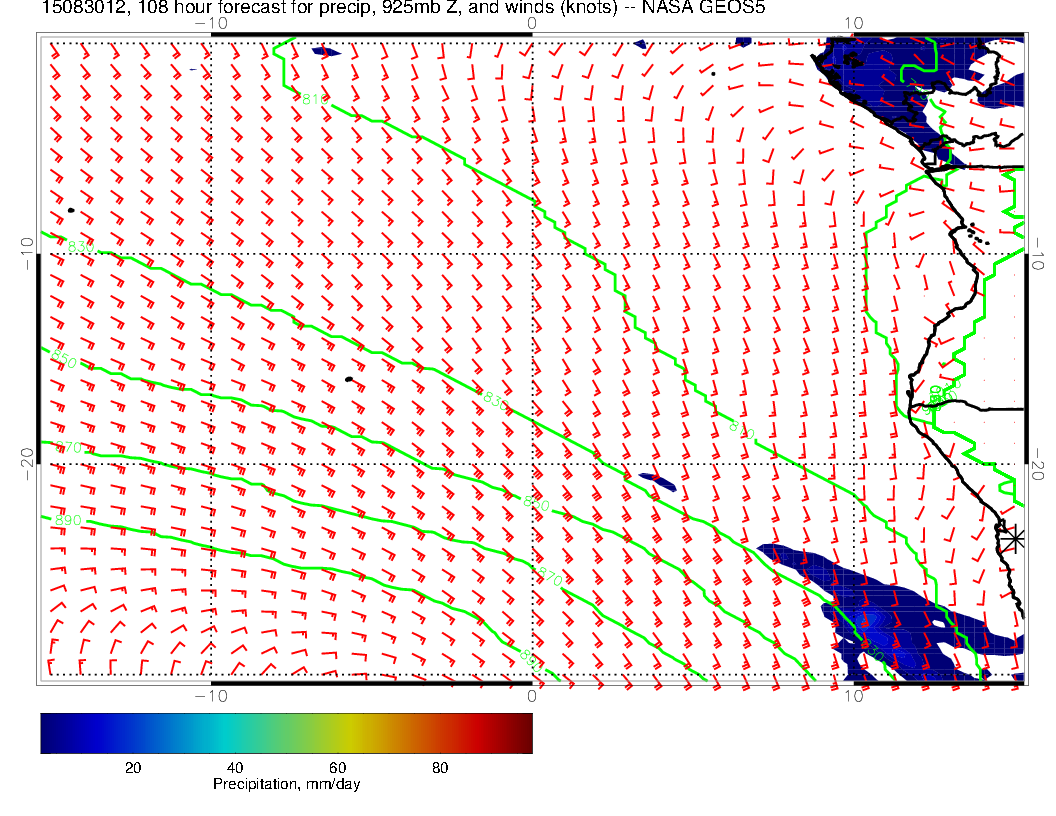Viewport: 1056px width, 816px height.
Task: Click the 40 tick label on the colorbar
Action: [235, 768]
